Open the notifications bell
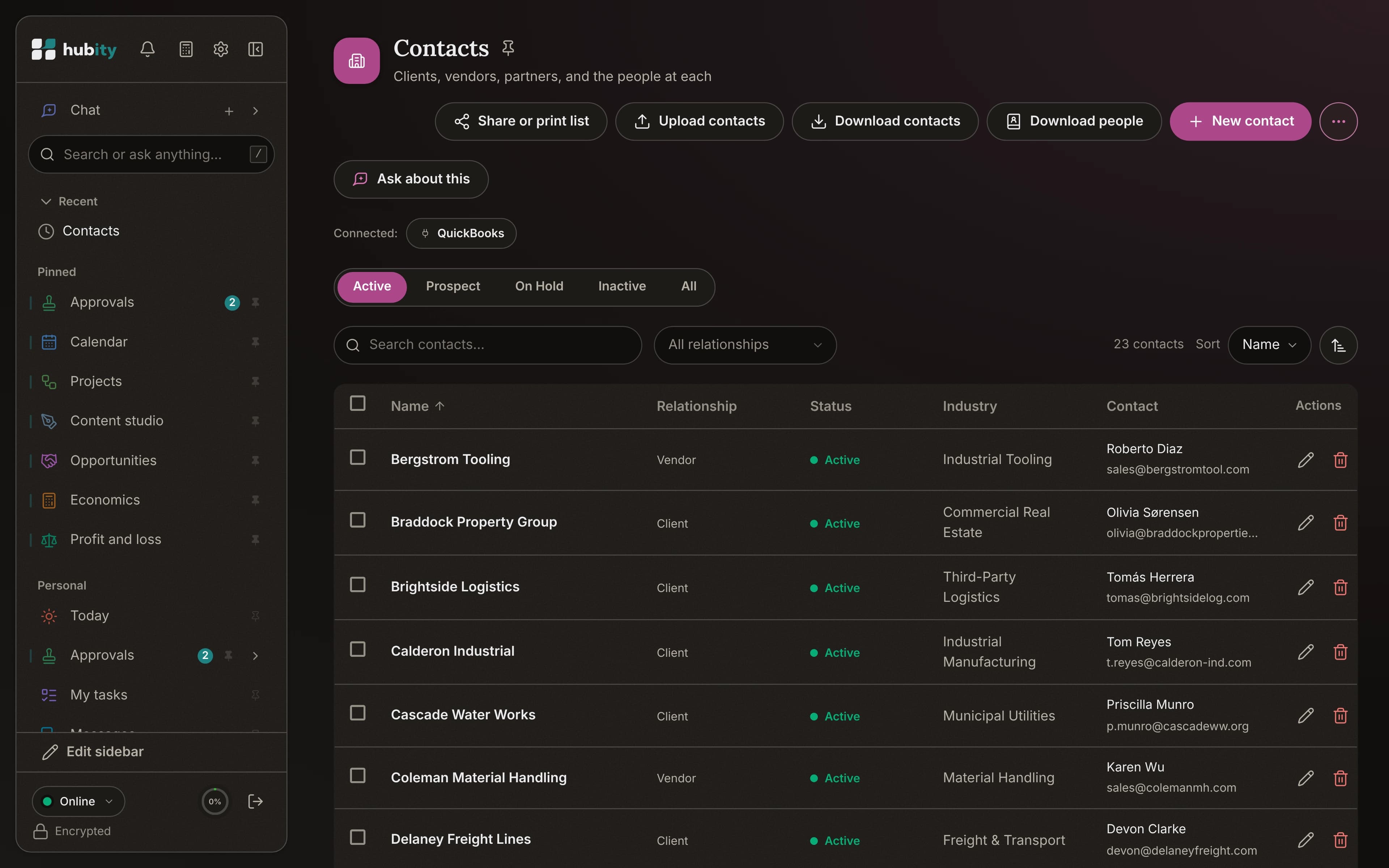Viewport: 1389px width, 868px height. (148, 50)
